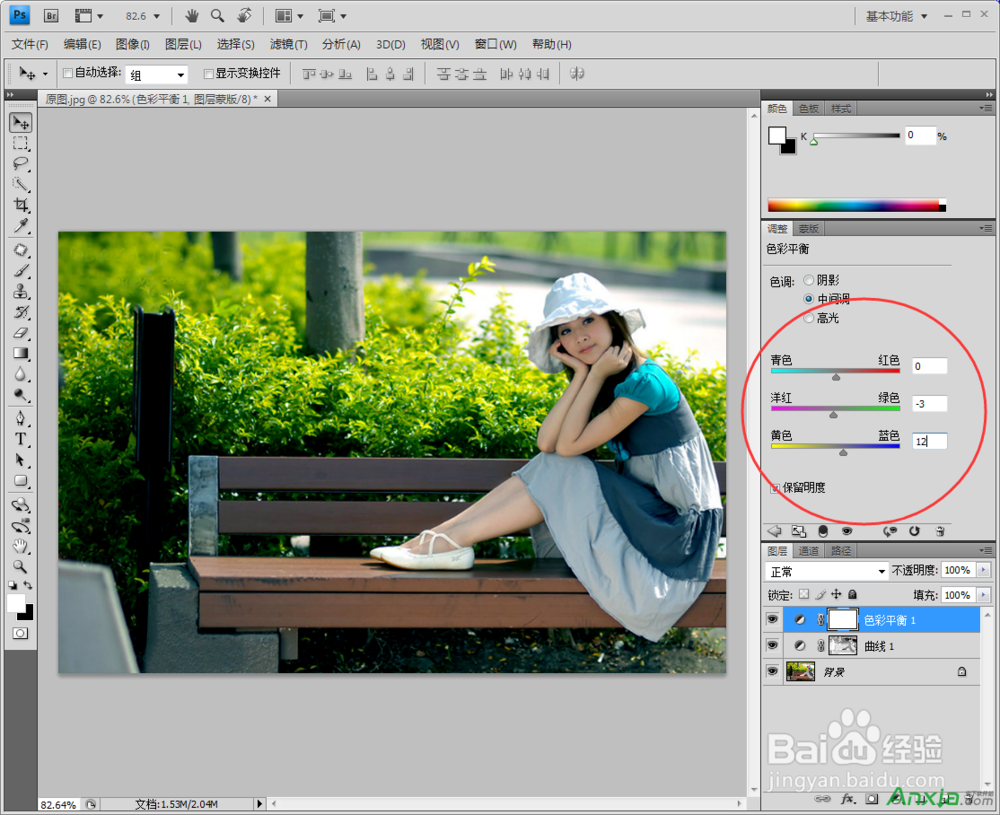This screenshot has width=1000, height=815.
Task: Select the Path Selection tool
Action: pyautogui.click(x=20, y=460)
